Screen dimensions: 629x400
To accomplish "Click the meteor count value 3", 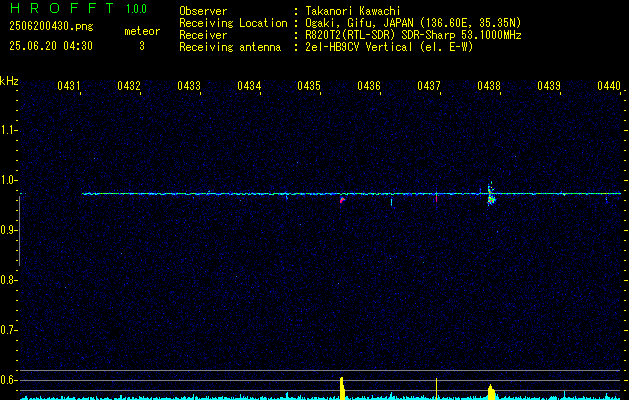I will [x=142, y=46].
